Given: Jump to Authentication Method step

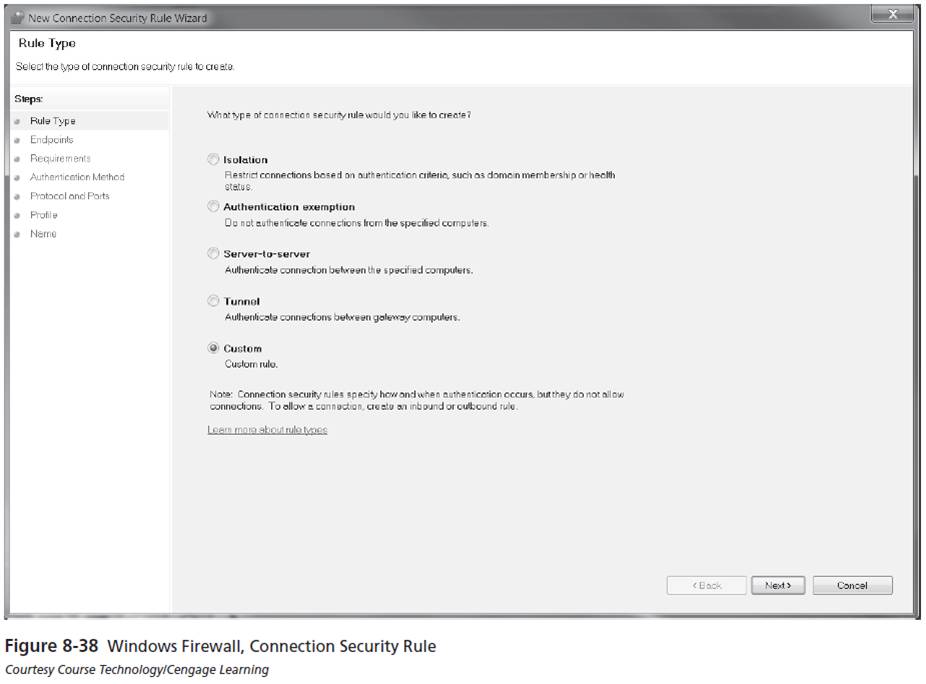Looking at the screenshot, I should (77, 177).
